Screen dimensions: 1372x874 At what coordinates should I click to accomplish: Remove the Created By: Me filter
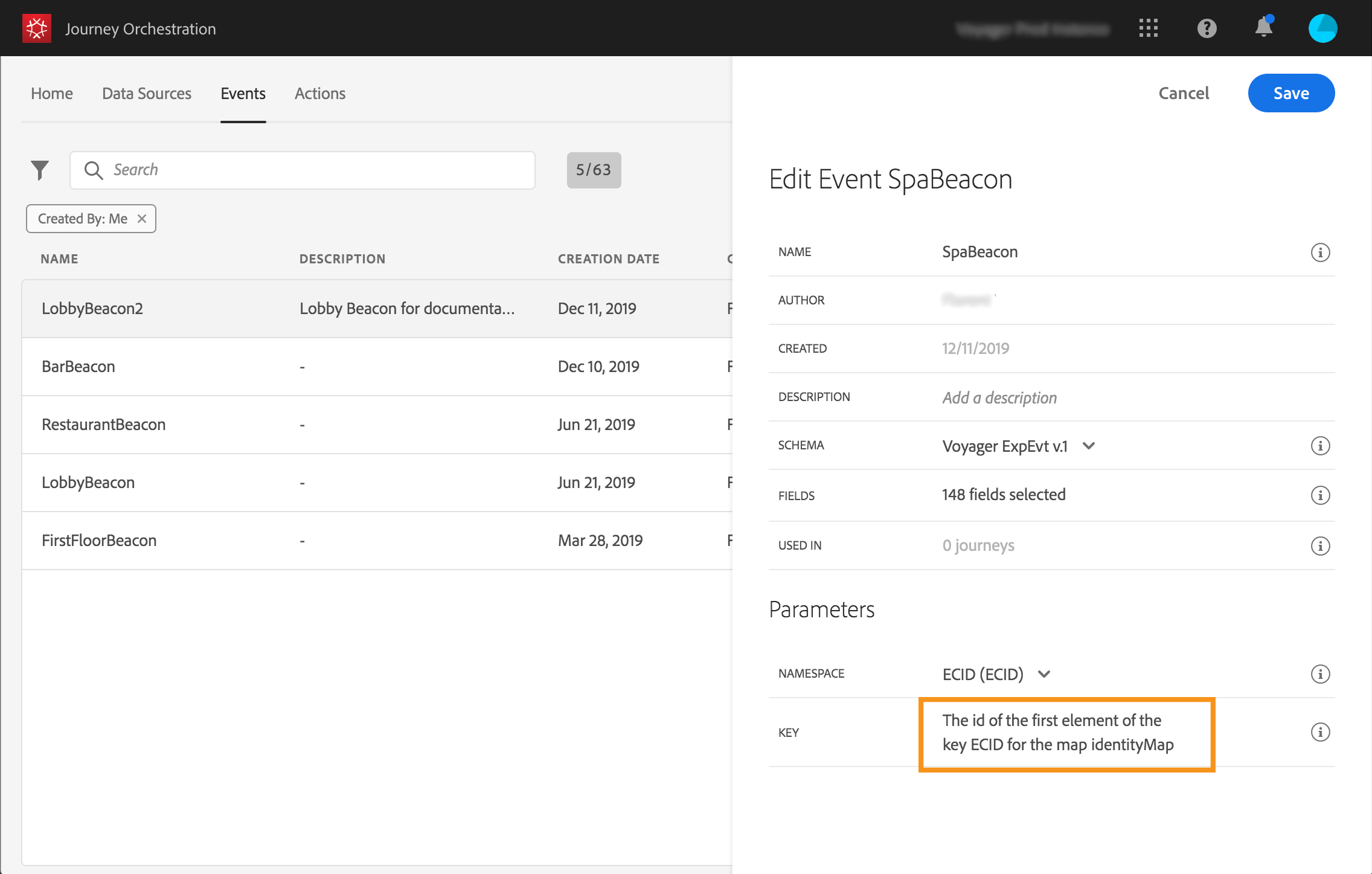(142, 219)
